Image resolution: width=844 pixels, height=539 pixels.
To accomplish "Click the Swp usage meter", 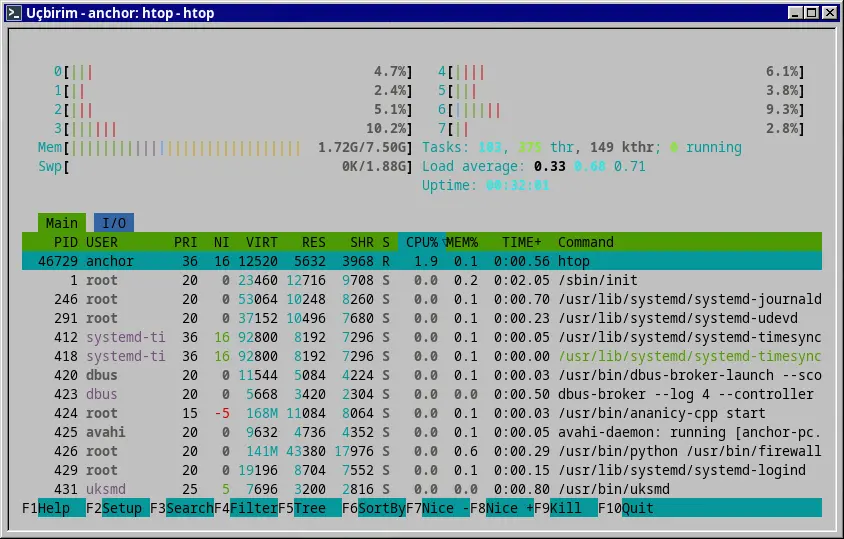I will click(225, 166).
